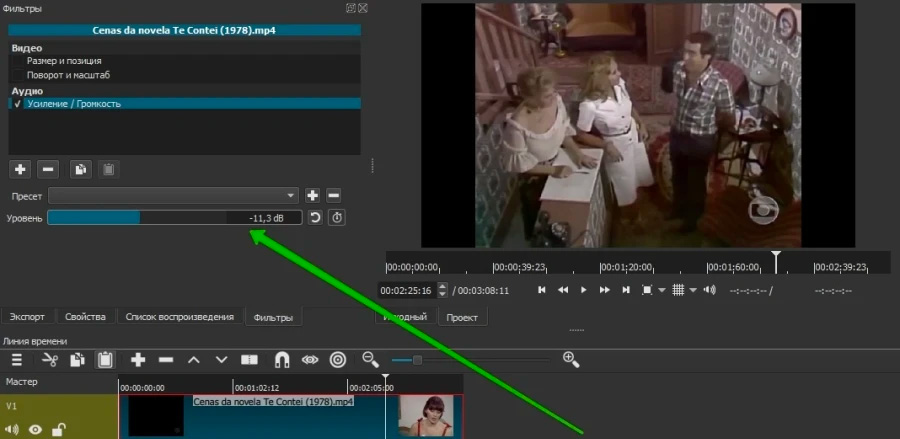Paste filters icon in Filters panel
The image size is (900, 439).
pyautogui.click(x=108, y=169)
